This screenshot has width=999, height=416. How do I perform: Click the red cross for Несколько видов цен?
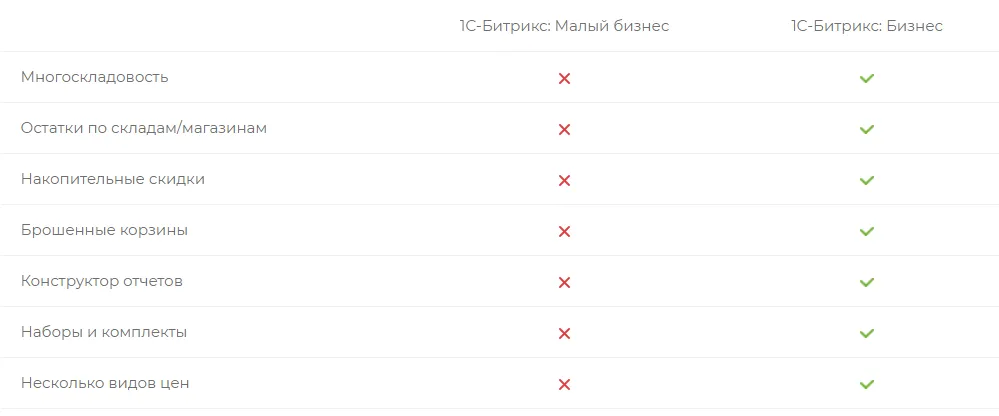[x=564, y=384]
